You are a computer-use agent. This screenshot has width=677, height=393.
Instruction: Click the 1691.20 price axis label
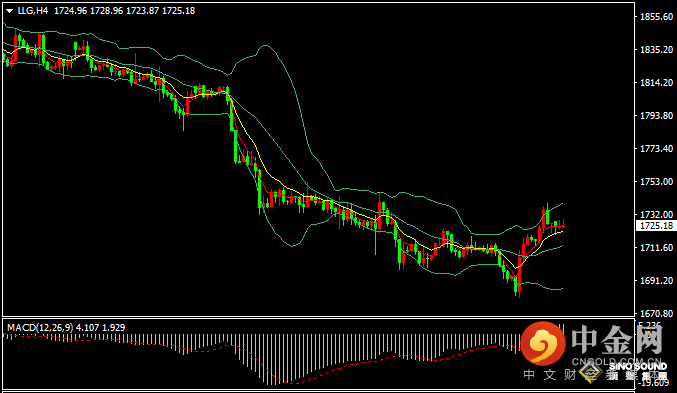coord(656,281)
